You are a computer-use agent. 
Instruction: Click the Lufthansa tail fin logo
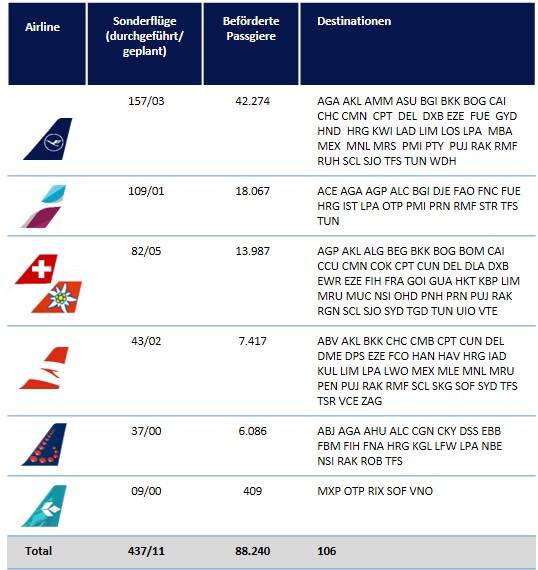48,139
